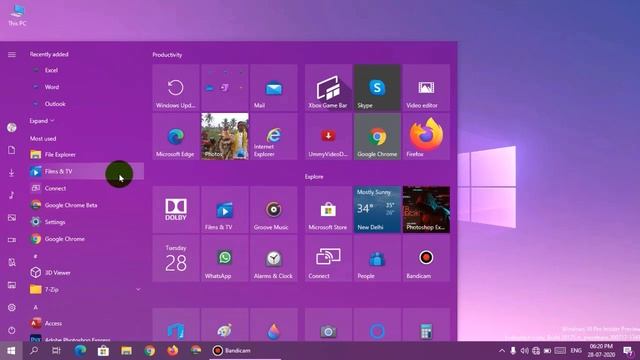Launch the Microsoft Edge tile
The height and width of the screenshot is (360, 640).
pos(176,136)
